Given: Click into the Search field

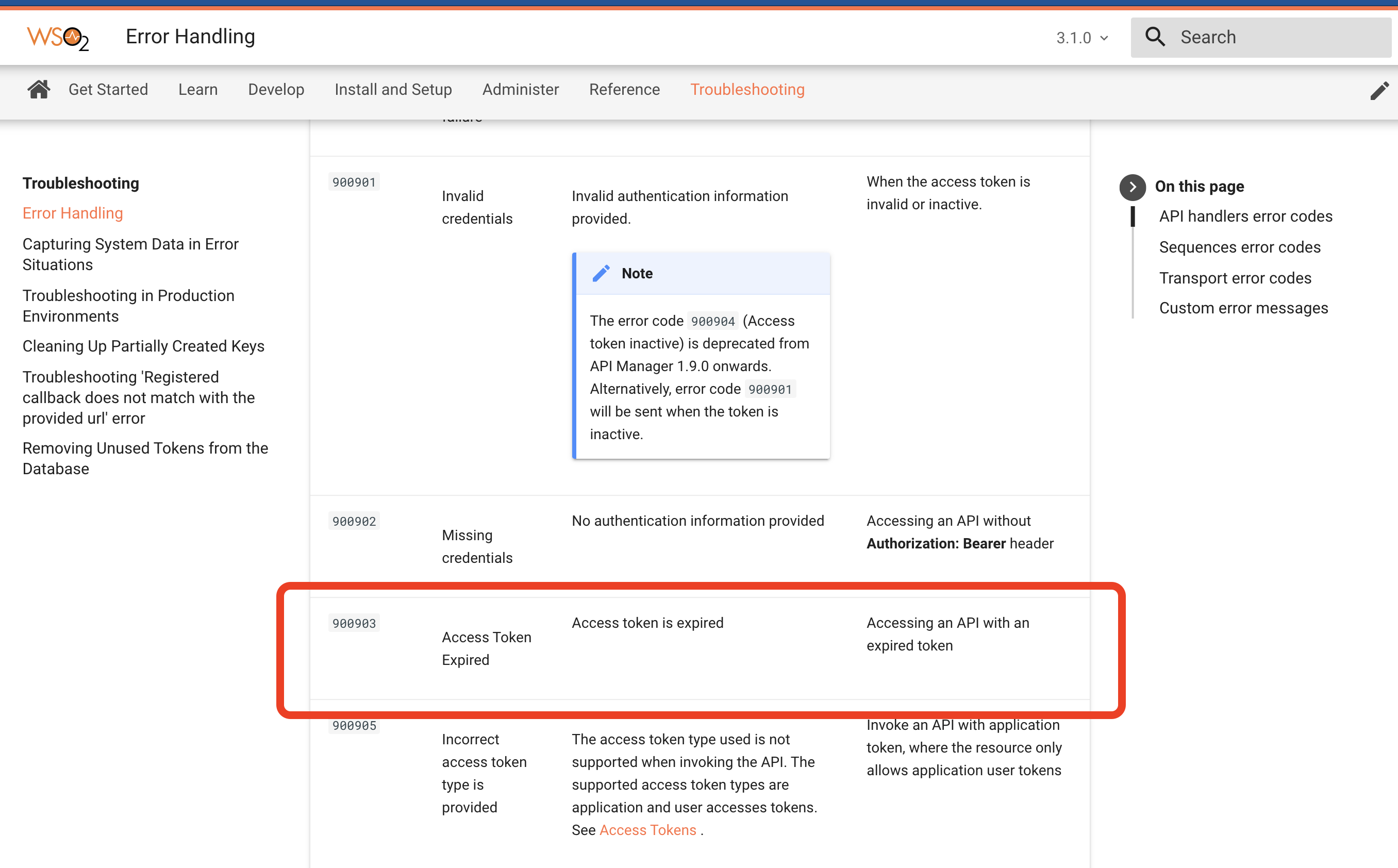Looking at the screenshot, I should coord(1261,37).
